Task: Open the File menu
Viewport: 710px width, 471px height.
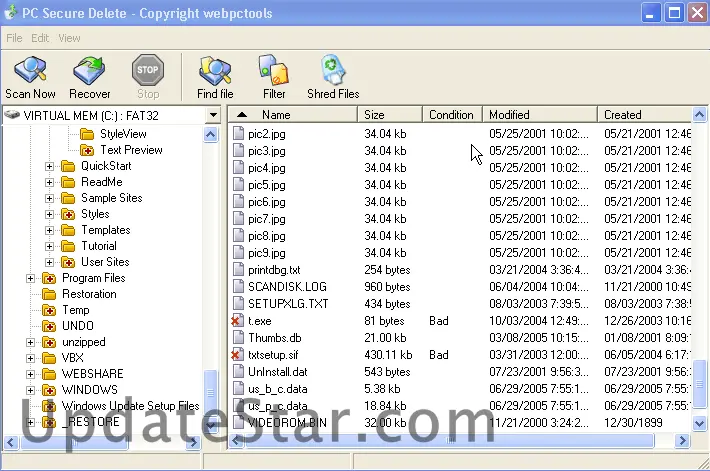Action: click(14, 38)
